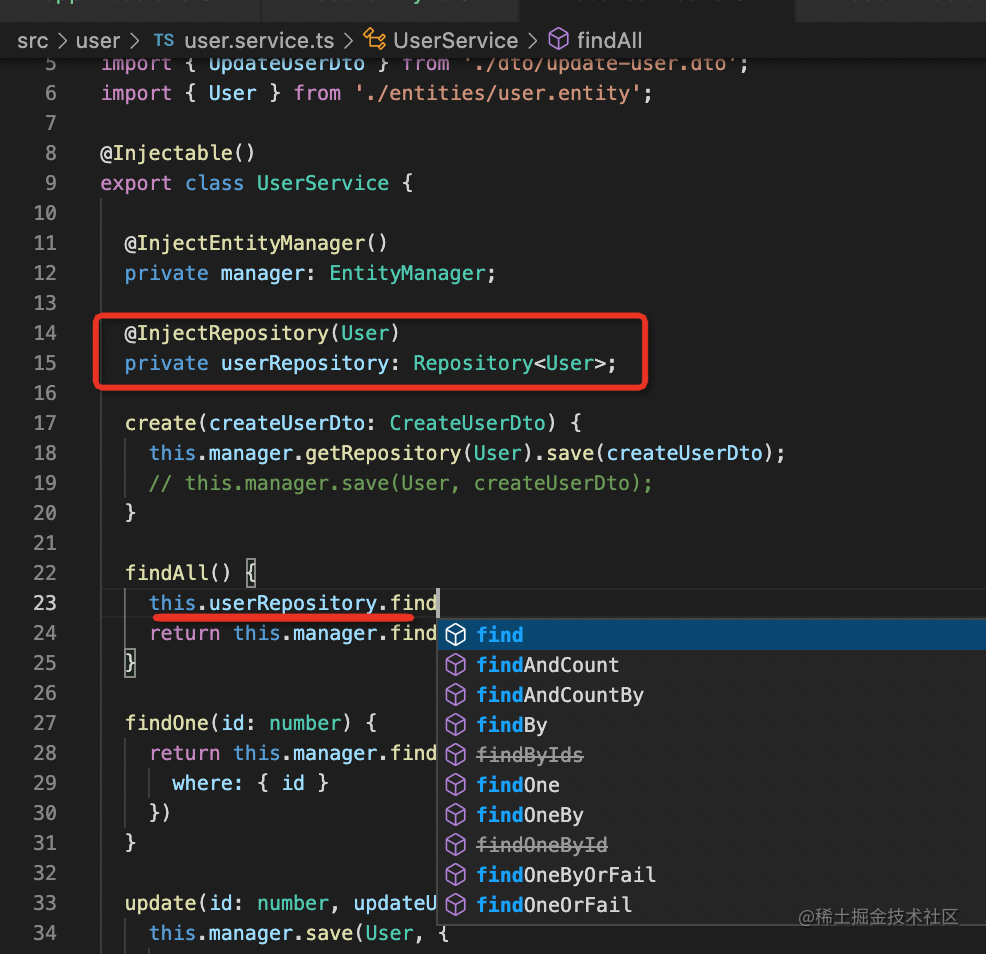Choose findAndCountBy from the autocomplete list
This screenshot has height=954, width=986.
(x=560, y=695)
